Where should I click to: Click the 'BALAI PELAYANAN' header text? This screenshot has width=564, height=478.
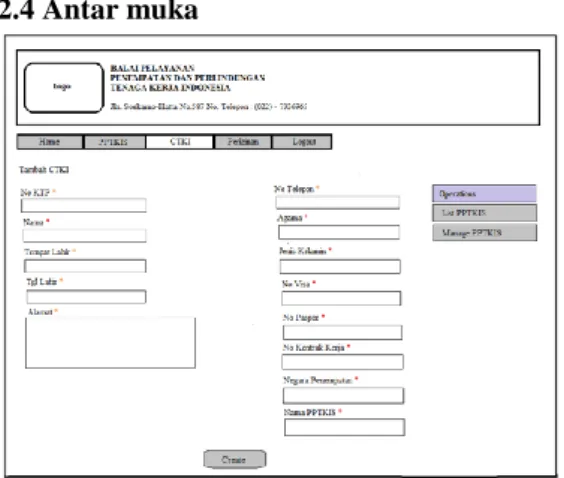[x=153, y=68]
